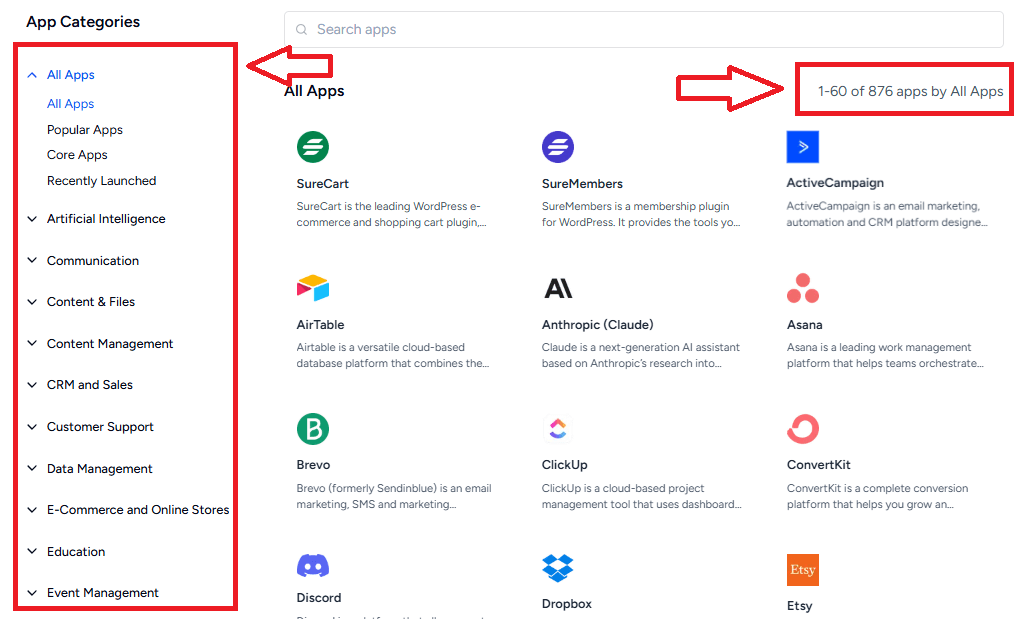Click the Search apps field

(643, 29)
